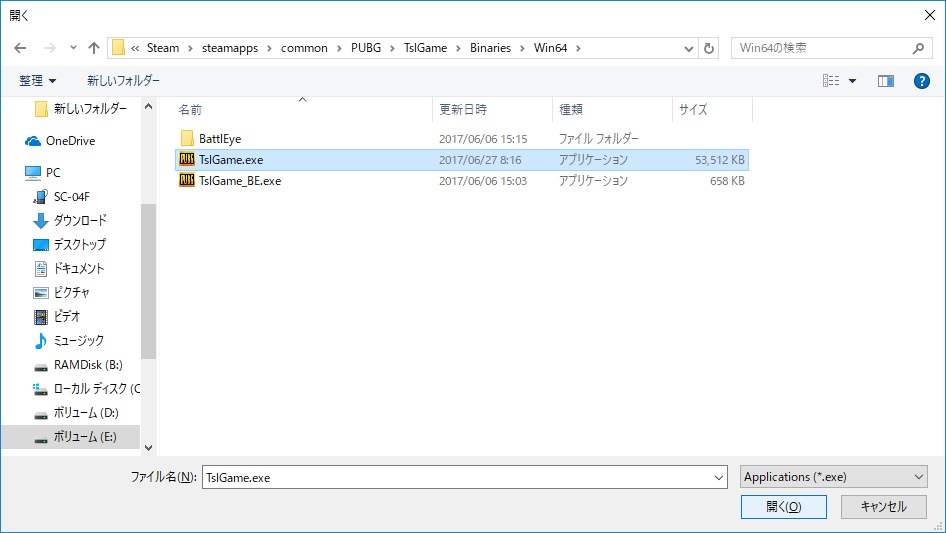Jump to the Steam folder in the breadcrumb
This screenshot has height=533, width=946.
pos(163,48)
